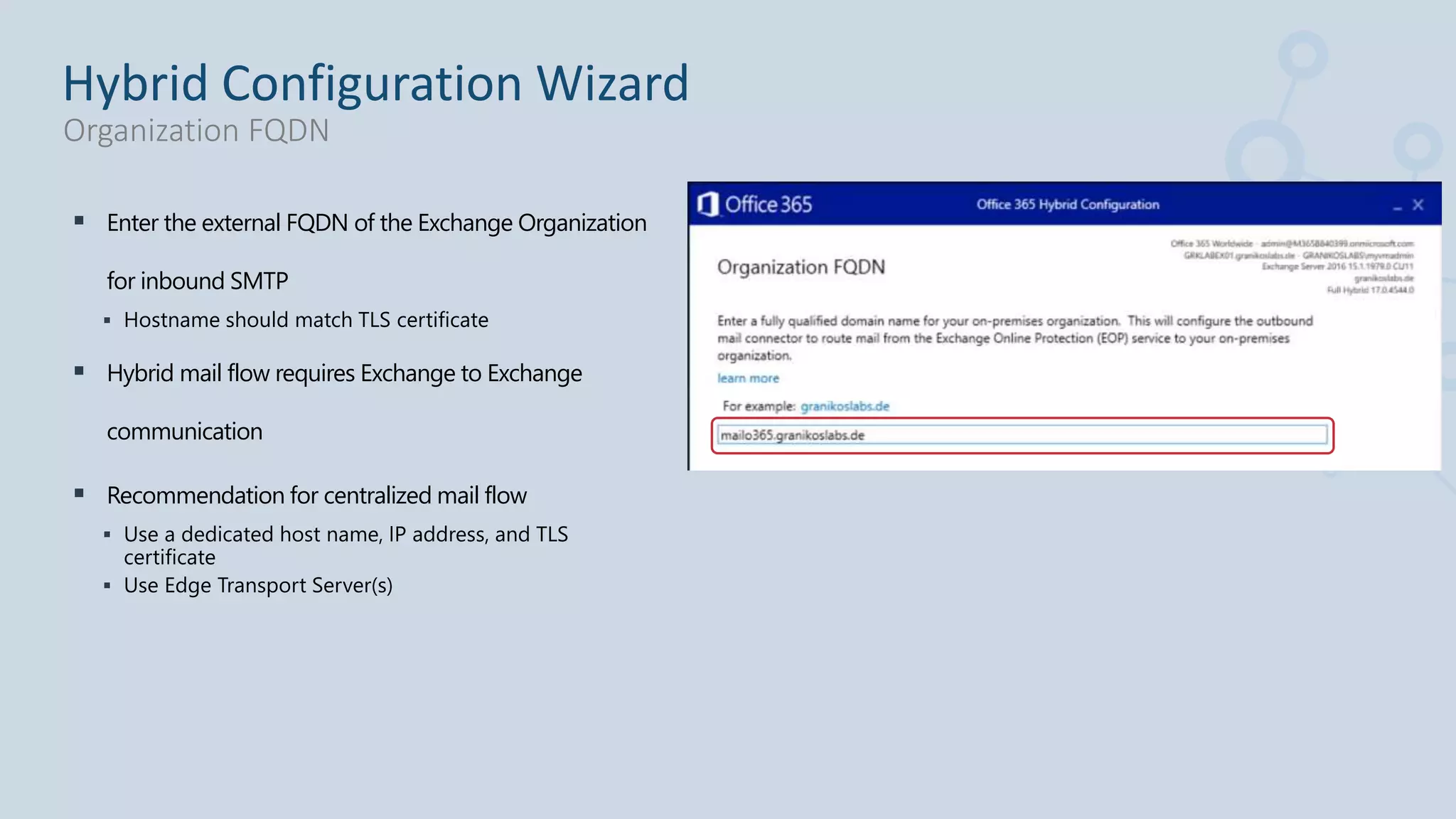Screen dimensions: 1456x819
Task: Click the granikoslabs.de example link
Action: (x=845, y=406)
